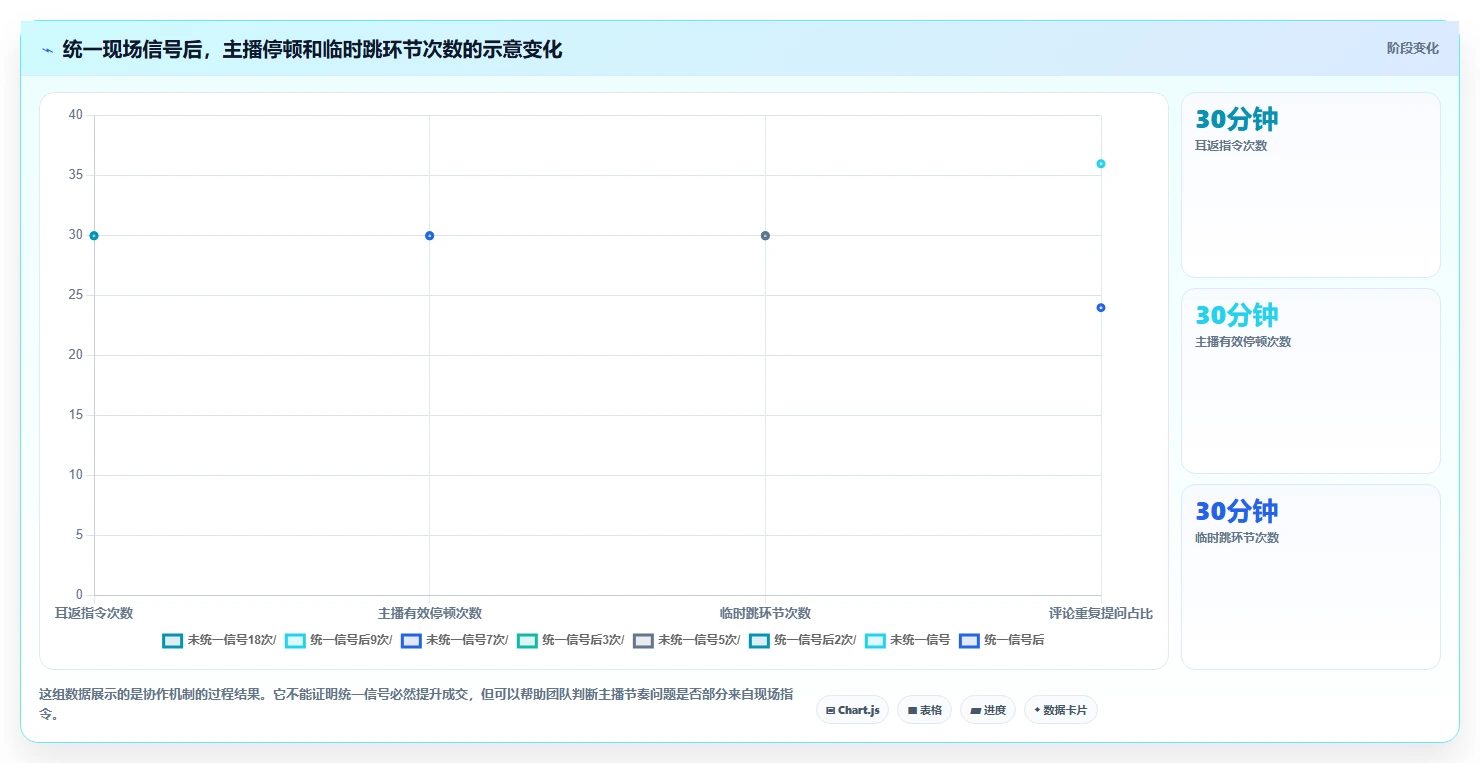Select the 数据卡片 chip
The image size is (1480, 763).
[x=1060, y=710]
